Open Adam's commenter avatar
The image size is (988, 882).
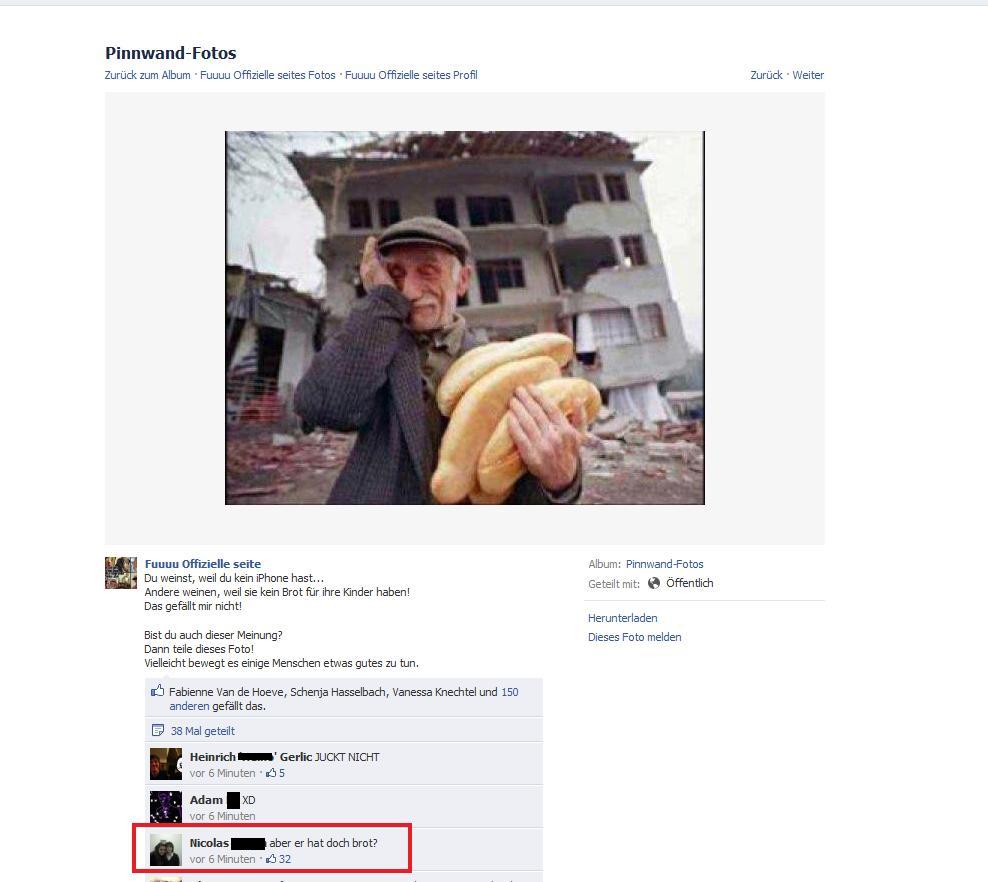(166, 807)
